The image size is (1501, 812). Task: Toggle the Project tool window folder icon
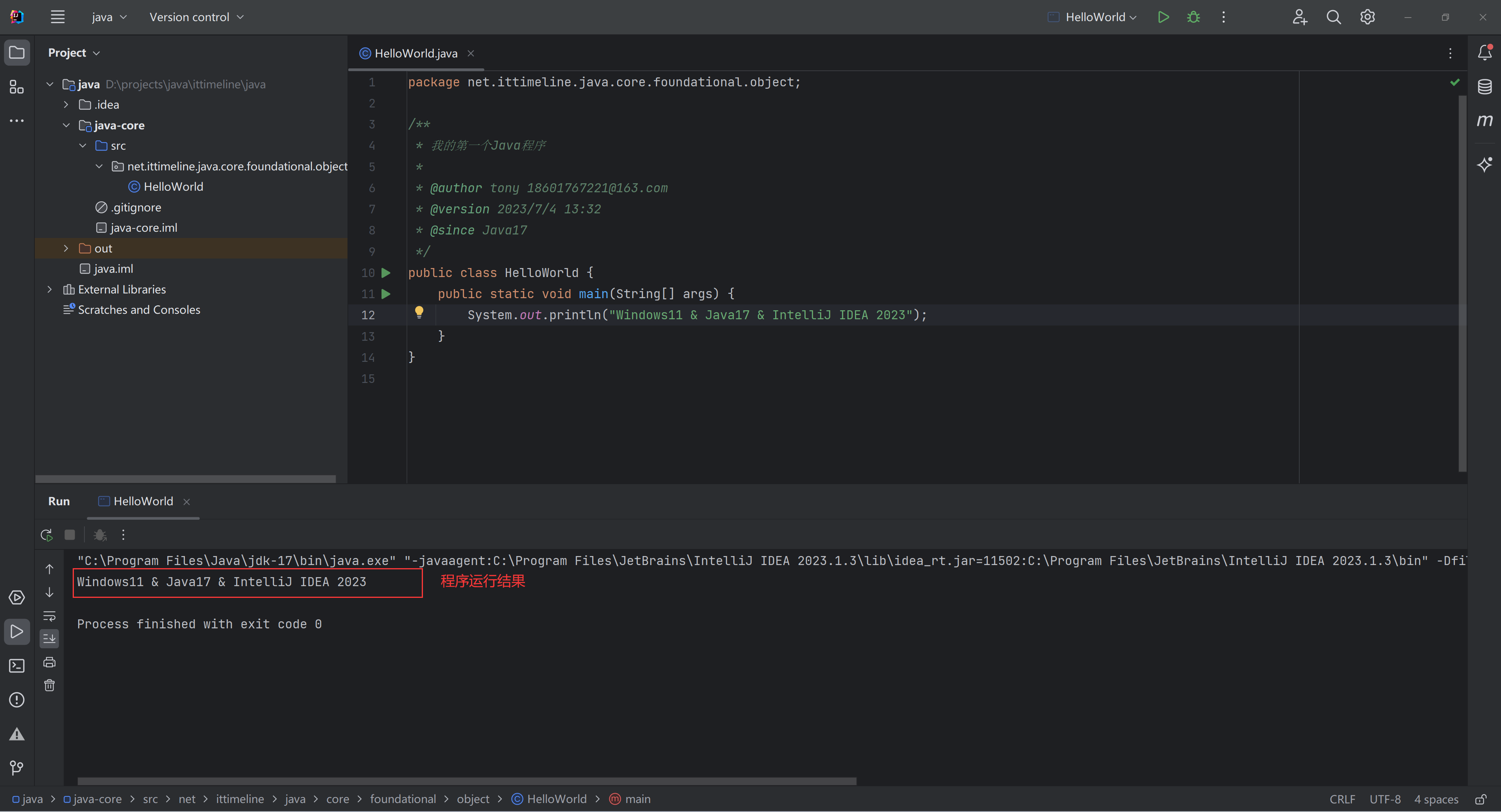[17, 52]
